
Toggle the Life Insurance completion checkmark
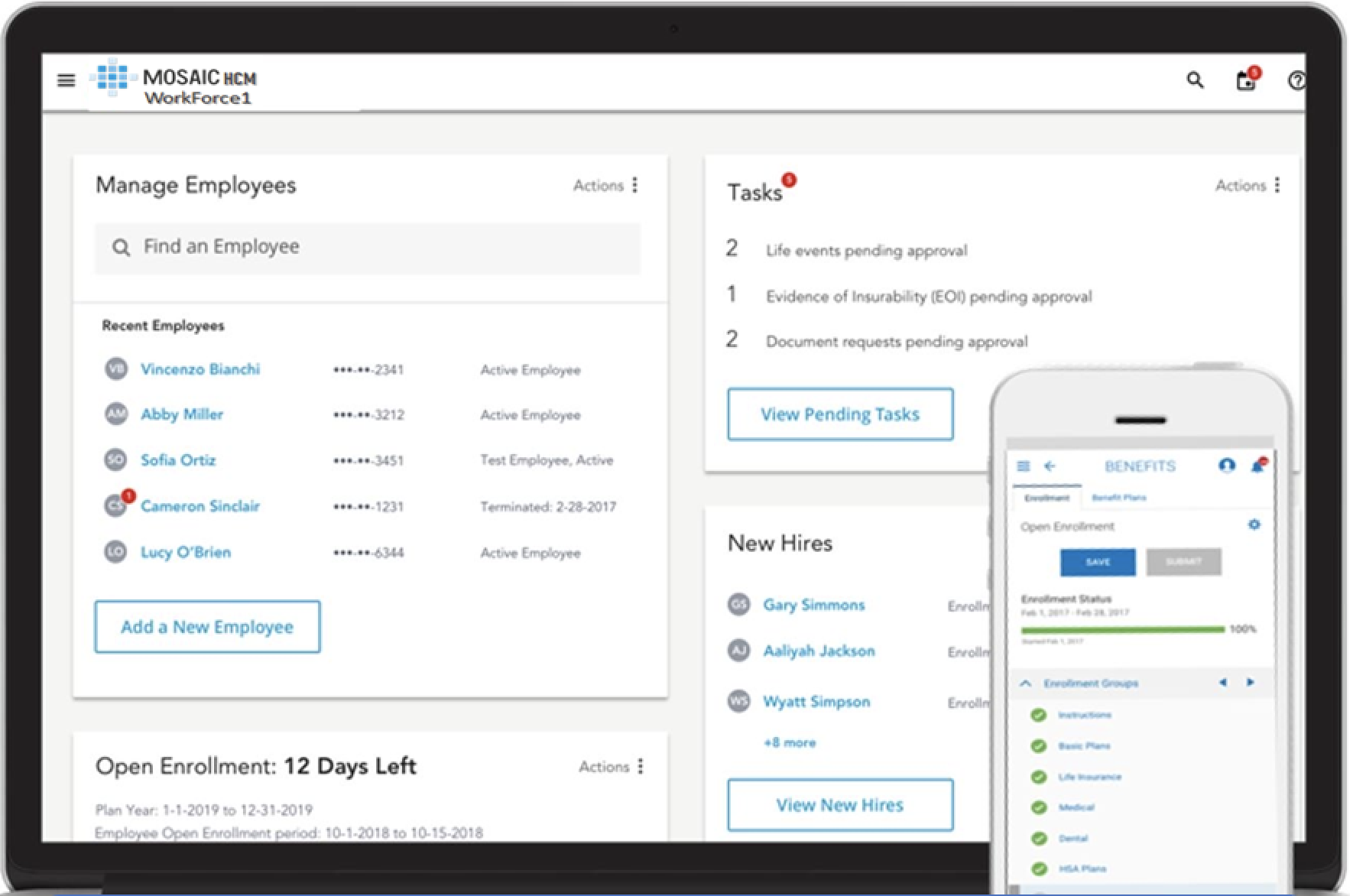(1037, 777)
